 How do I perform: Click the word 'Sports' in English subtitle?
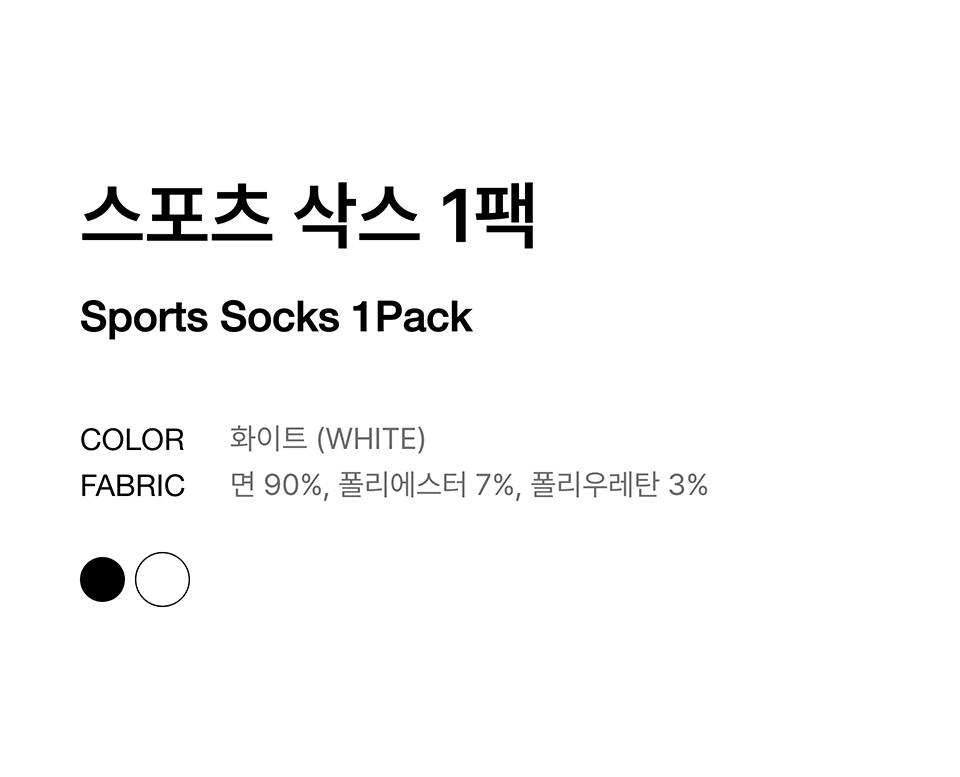click(144, 318)
